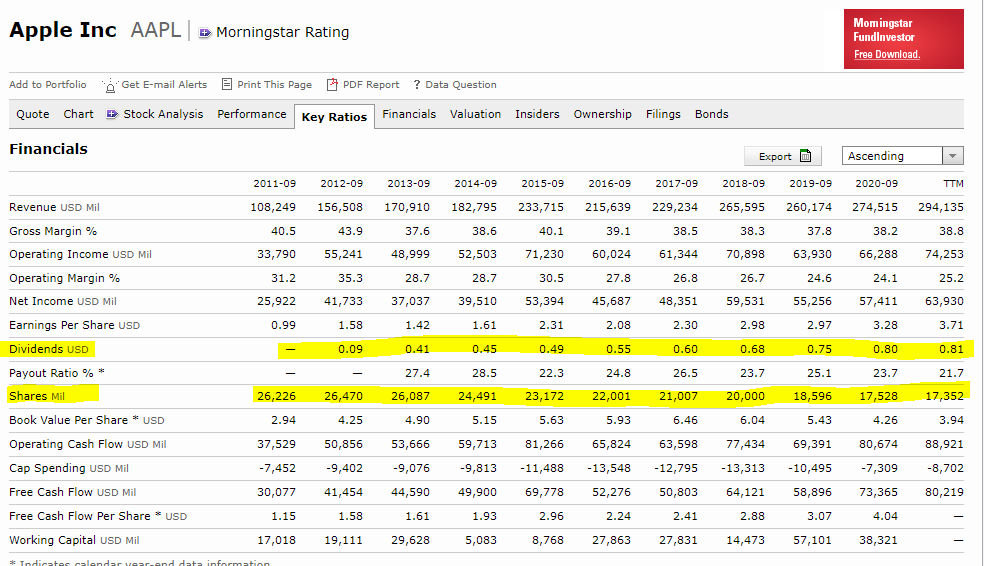
Task: Click 2015-09 free cash flow 69,778
Action: pos(544,493)
